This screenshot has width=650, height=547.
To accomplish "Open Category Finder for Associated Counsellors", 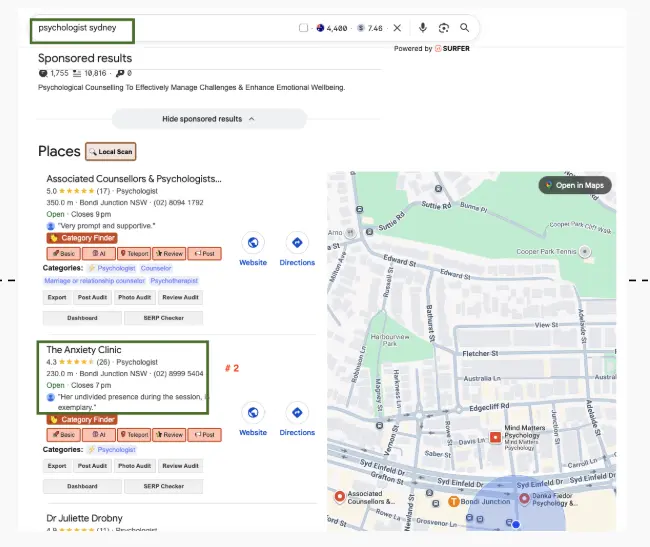I will point(82,238).
